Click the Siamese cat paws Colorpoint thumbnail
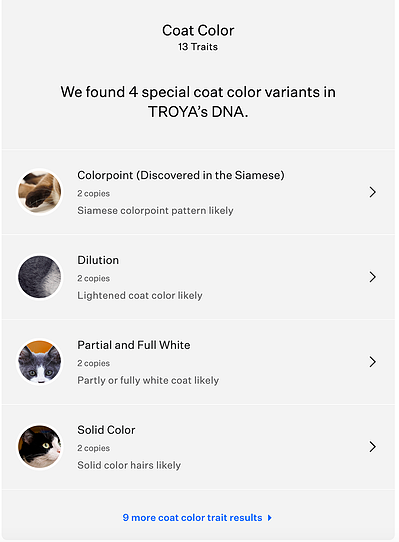Viewport: 399px width, 542px height. [39, 192]
